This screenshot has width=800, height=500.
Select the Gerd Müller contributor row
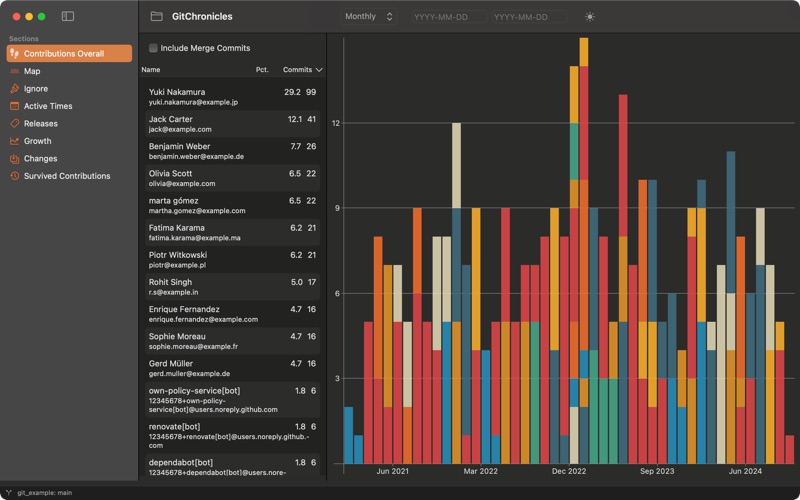(x=232, y=368)
